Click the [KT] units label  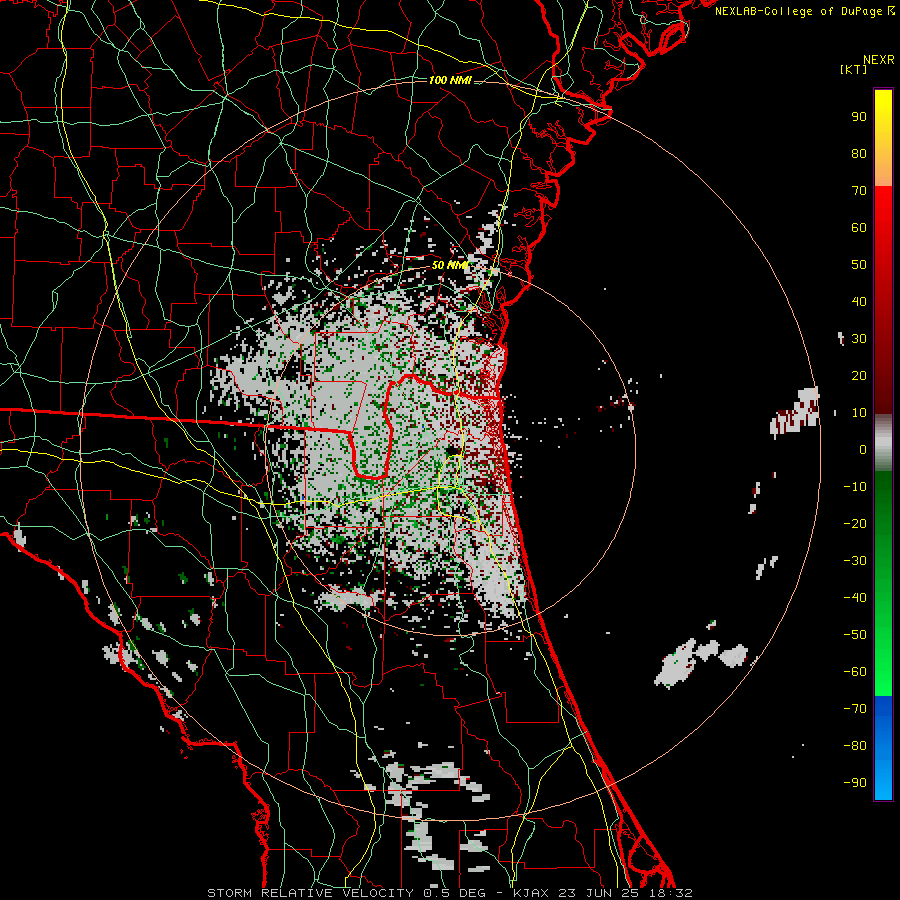pyautogui.click(x=854, y=69)
